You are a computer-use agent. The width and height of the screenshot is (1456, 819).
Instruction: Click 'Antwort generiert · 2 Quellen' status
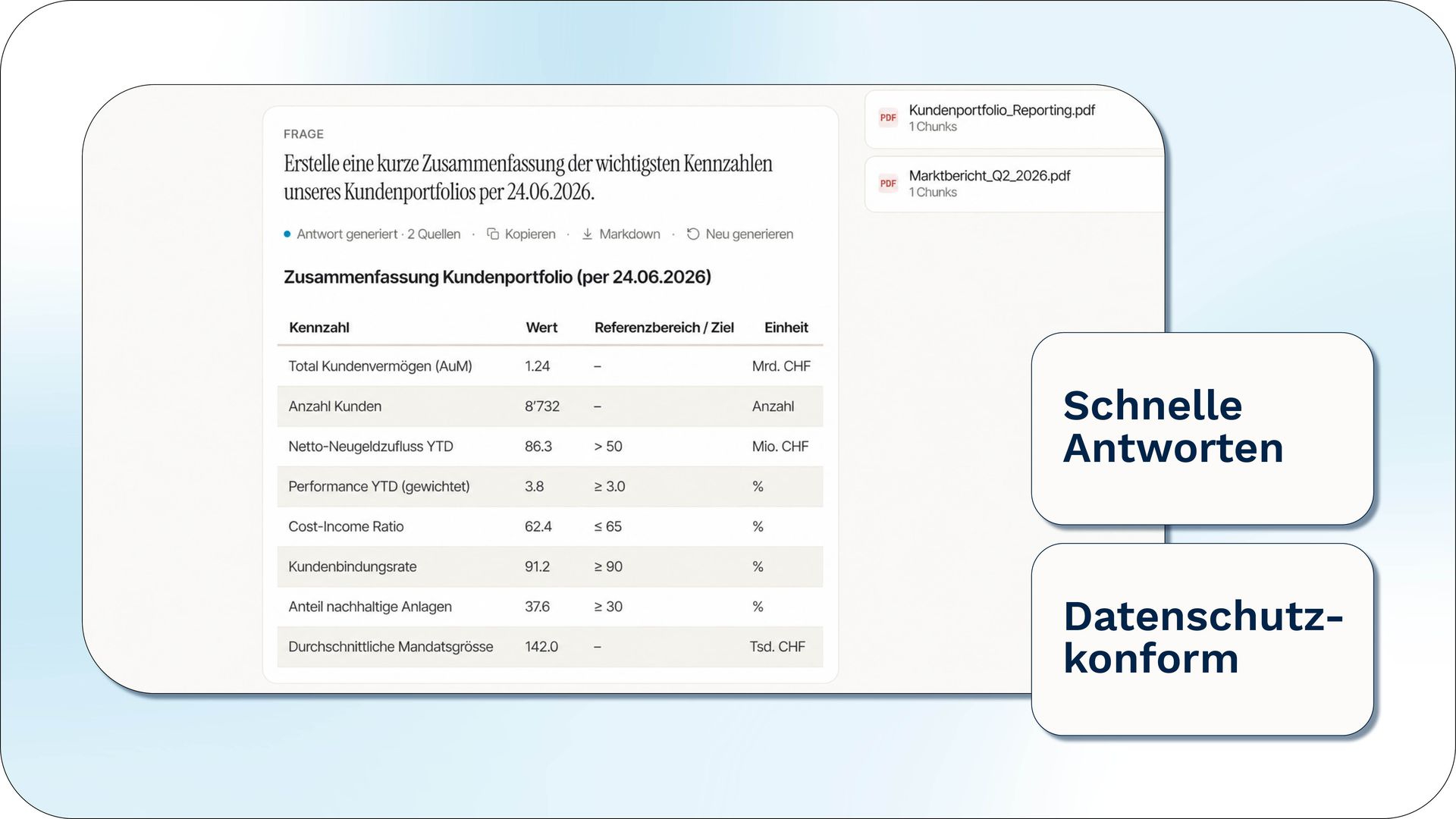[x=378, y=234]
